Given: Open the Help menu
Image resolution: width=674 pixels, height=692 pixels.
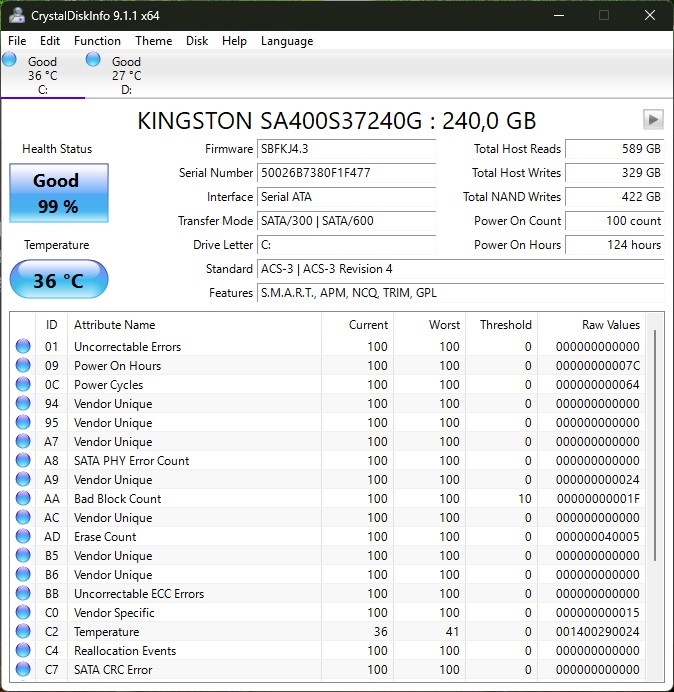Looking at the screenshot, I should point(234,41).
